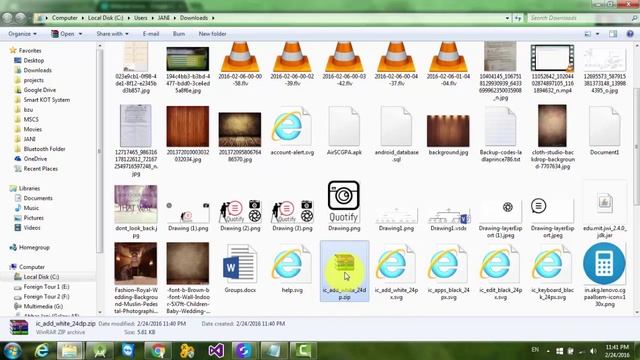This screenshot has height=360, width=640.
Task: Click the E-mail toolbar button
Action: pos(151,34)
